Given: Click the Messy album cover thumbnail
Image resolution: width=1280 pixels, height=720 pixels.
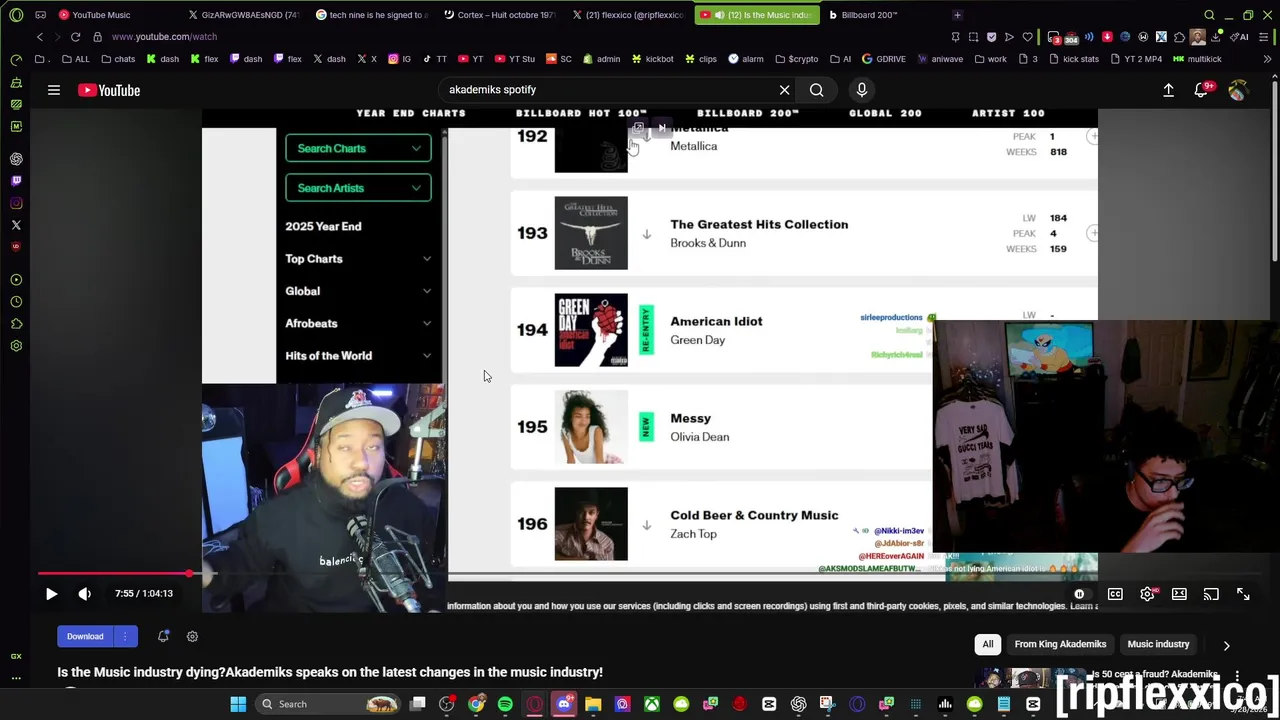Looking at the screenshot, I should coord(591,427).
